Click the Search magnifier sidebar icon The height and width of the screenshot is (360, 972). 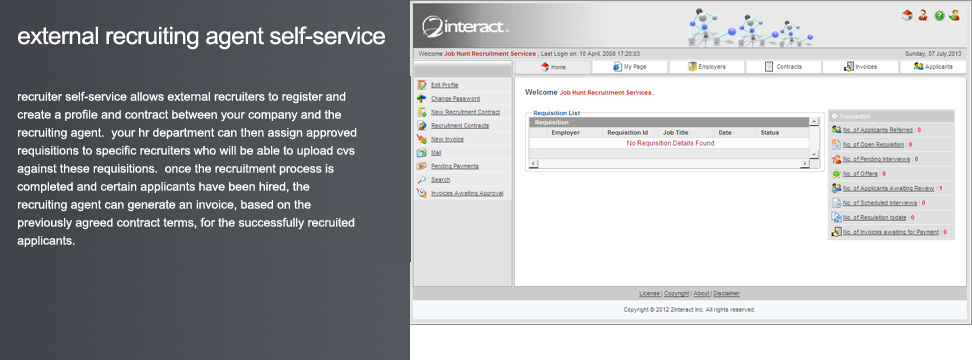(422, 180)
